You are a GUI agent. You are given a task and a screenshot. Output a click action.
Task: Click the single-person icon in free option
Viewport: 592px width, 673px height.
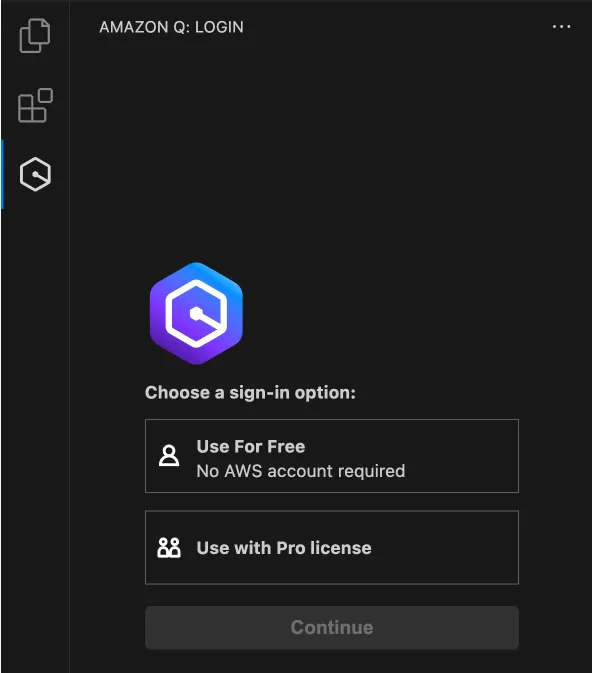[169, 455]
